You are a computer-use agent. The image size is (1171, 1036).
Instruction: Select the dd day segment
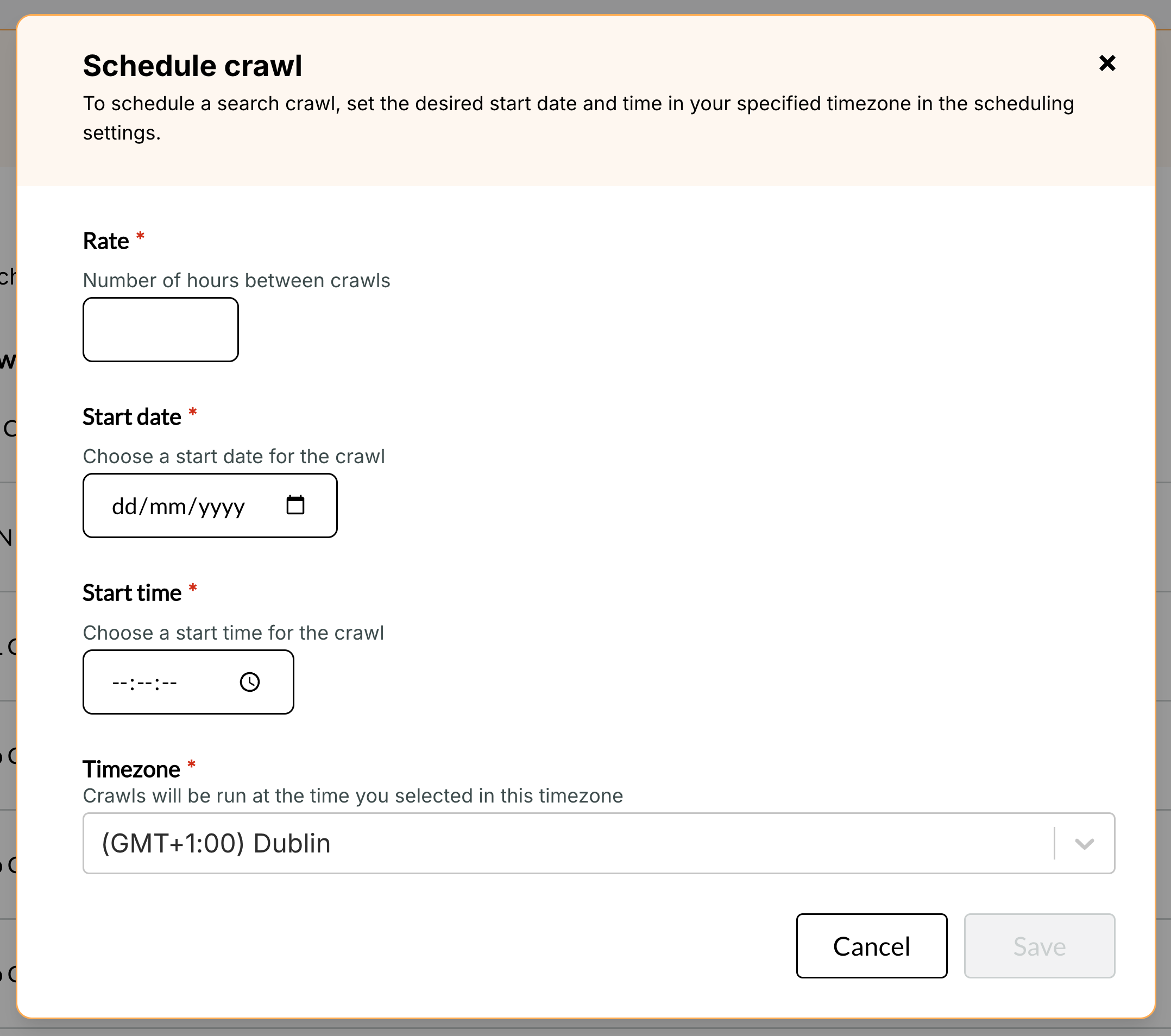124,507
